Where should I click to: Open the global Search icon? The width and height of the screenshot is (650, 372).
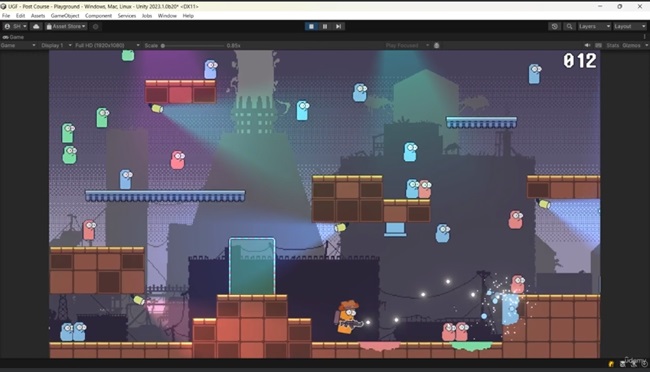click(570, 27)
